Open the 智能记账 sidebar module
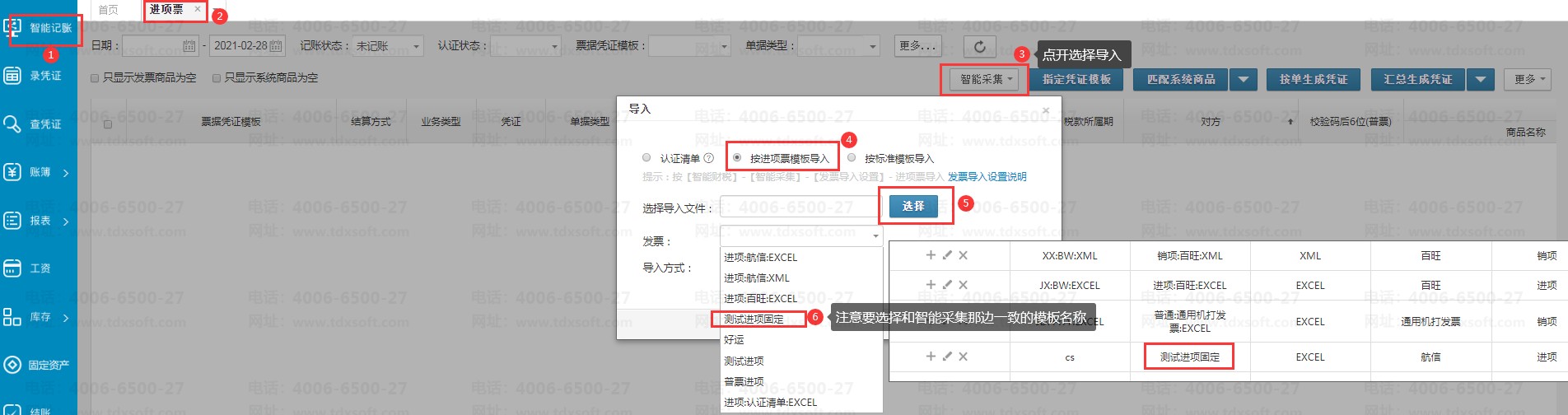The image size is (1568, 415). [x=41, y=28]
